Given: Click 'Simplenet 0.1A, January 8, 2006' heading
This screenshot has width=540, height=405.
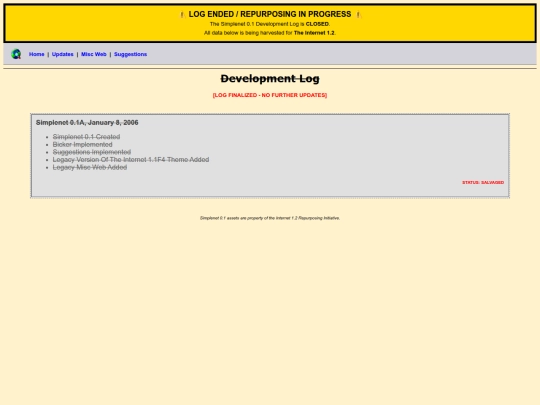Looking at the screenshot, I should [87, 123].
